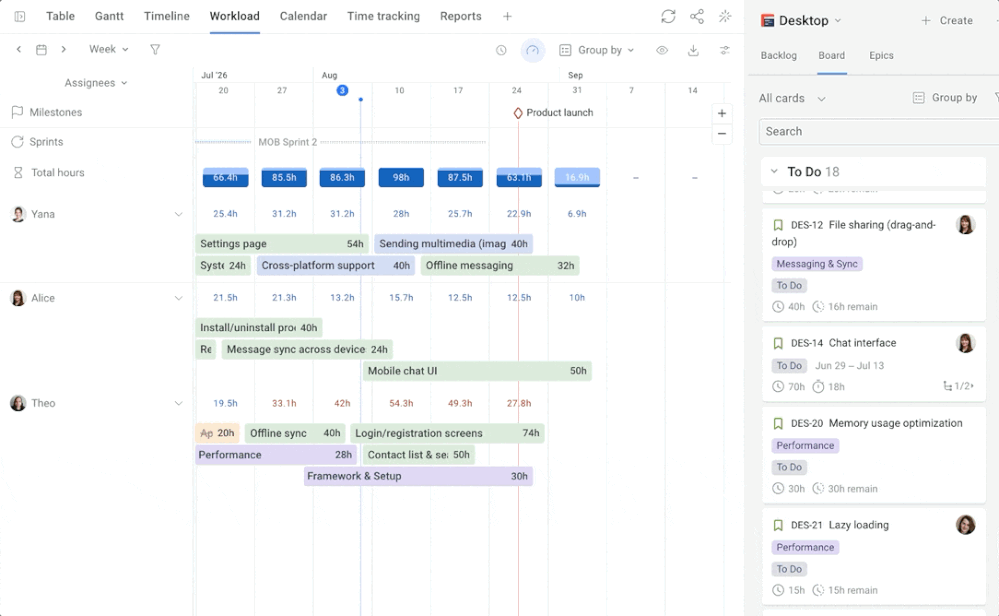This screenshot has height=616, width=999.
Task: Switch to the Time tracking tab
Action: click(x=383, y=16)
